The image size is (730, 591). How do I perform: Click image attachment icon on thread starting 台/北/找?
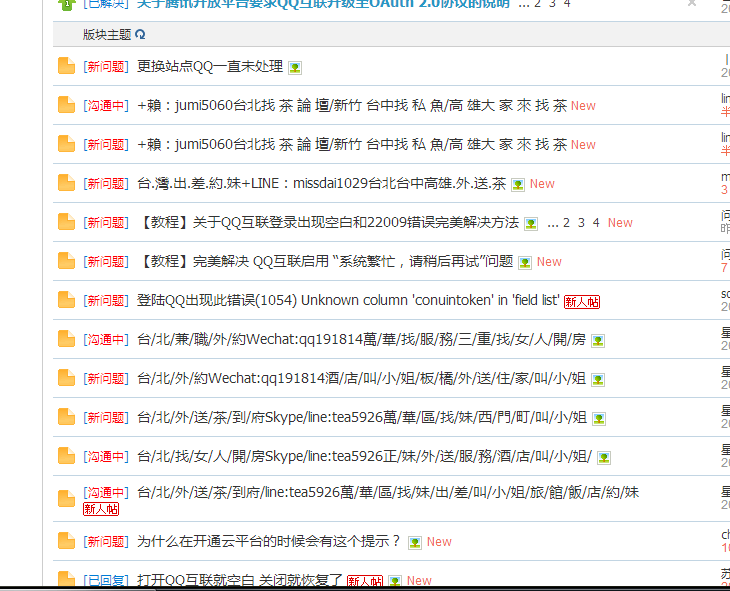(604, 458)
